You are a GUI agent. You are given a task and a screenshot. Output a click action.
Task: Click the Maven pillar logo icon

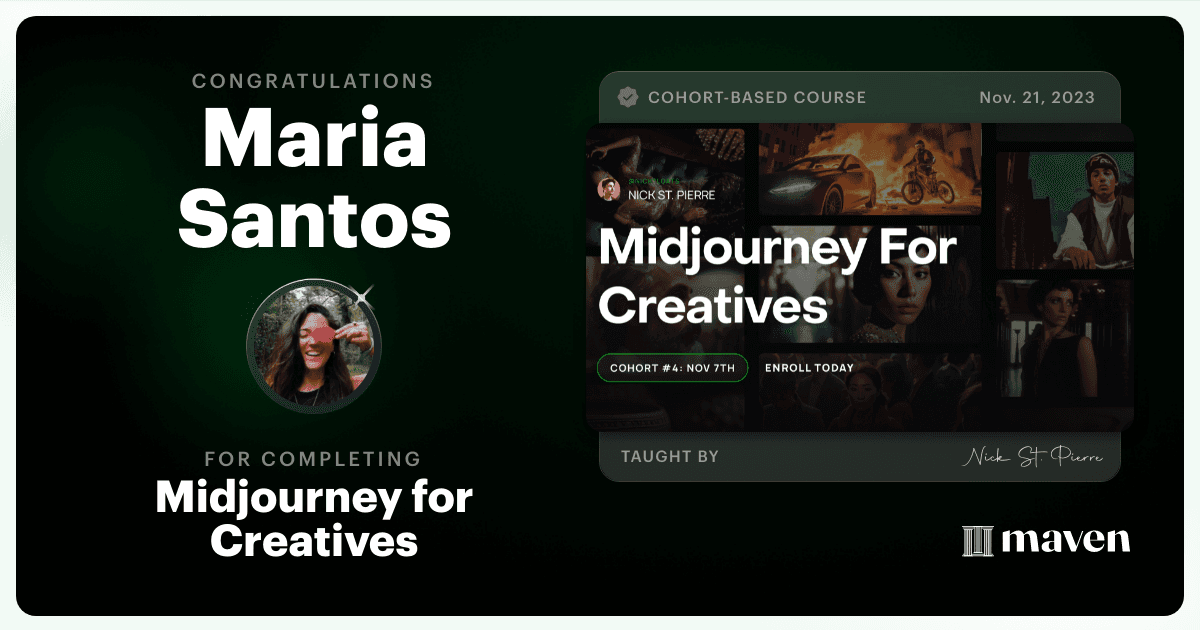point(977,541)
